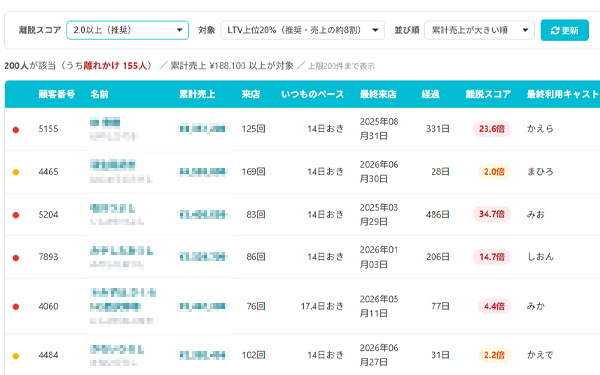Screen dimensions: 600x375
Task: Click the 上限200件まで表示 note
Action: tap(341, 66)
